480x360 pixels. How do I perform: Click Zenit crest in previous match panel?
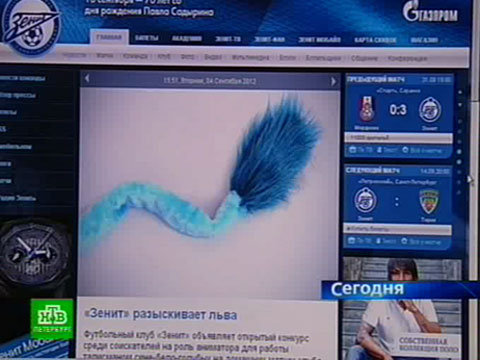[430, 110]
